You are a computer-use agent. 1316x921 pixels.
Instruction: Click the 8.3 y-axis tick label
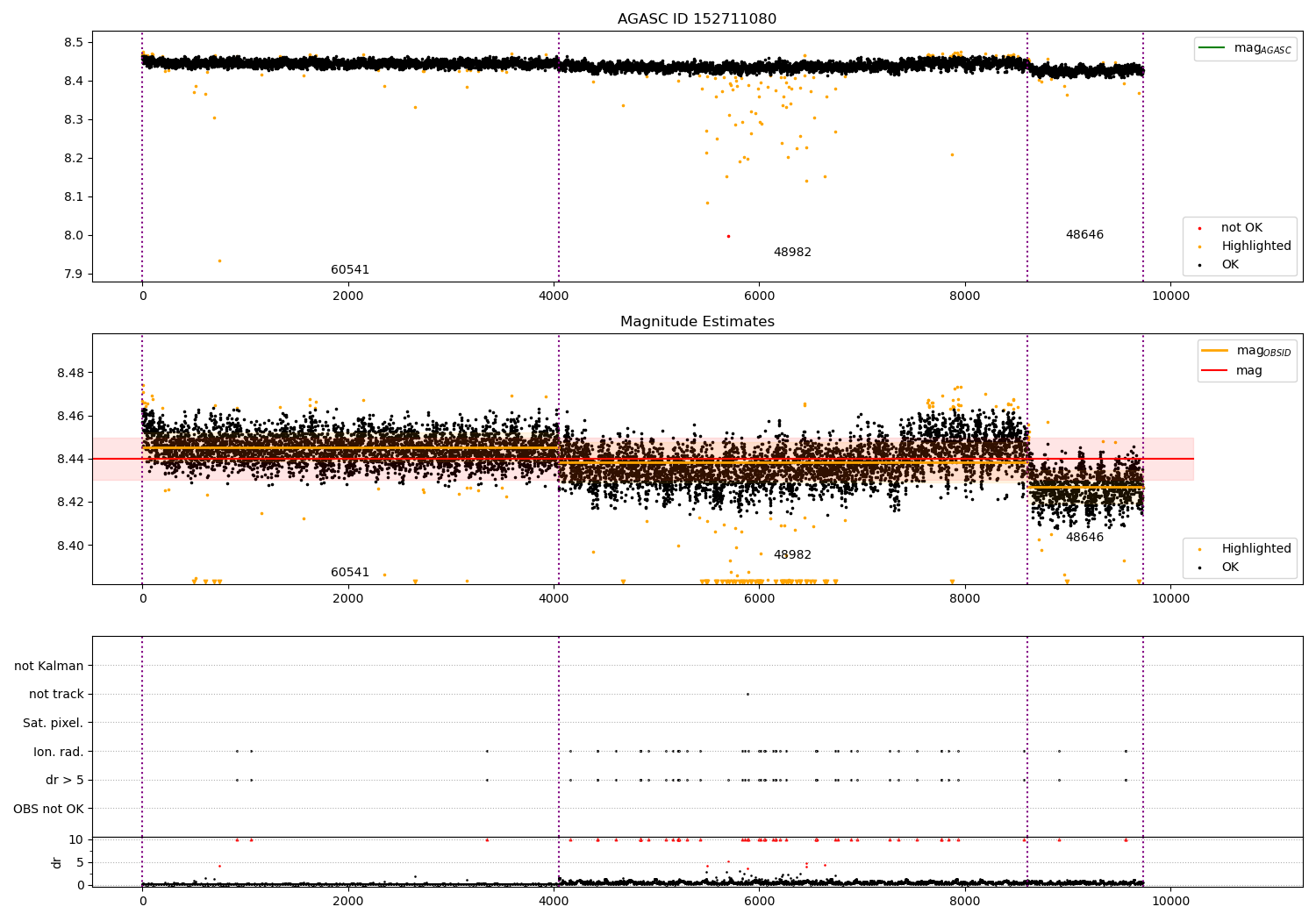(x=74, y=119)
